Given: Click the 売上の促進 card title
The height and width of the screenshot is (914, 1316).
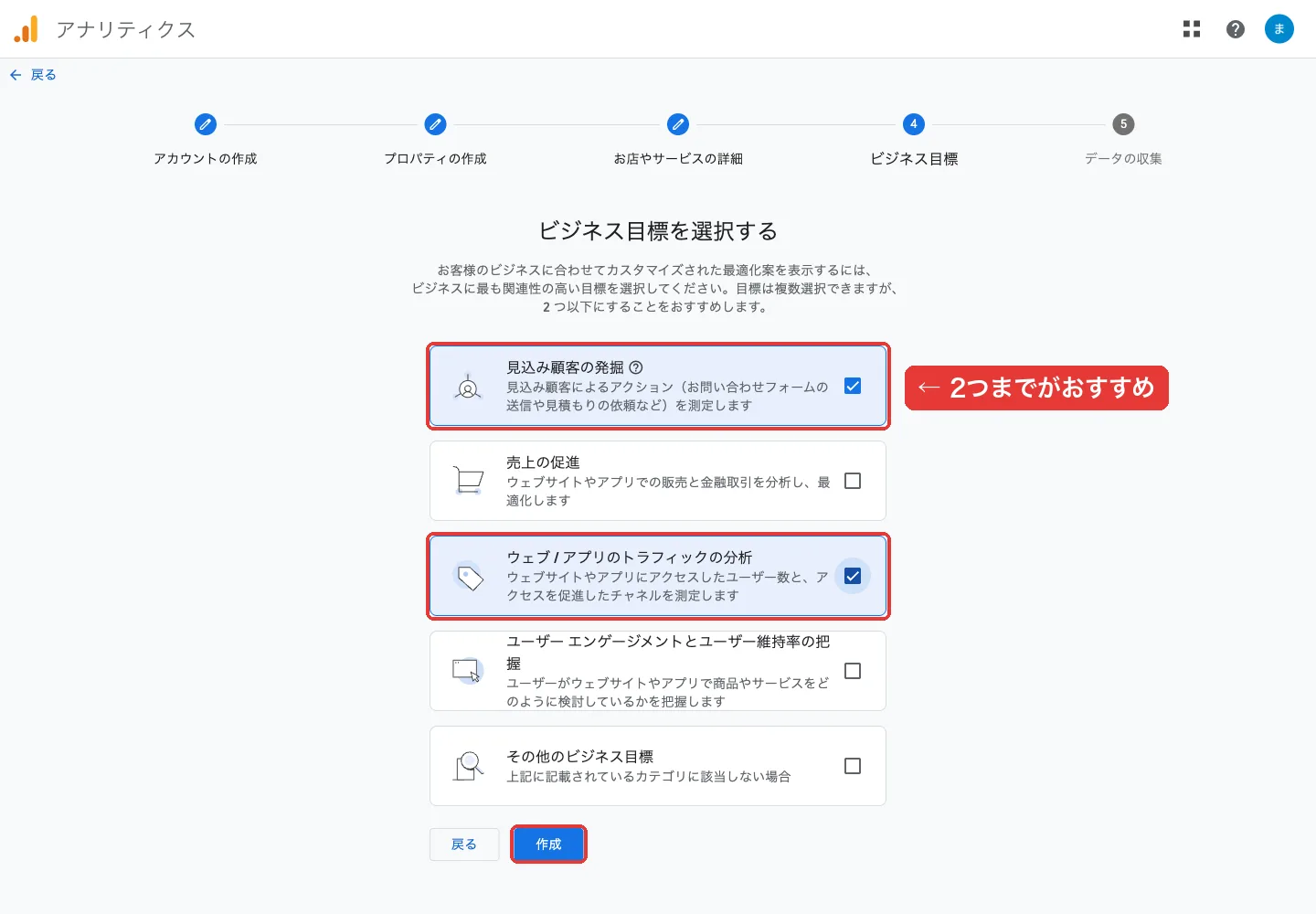Looking at the screenshot, I should (543, 462).
